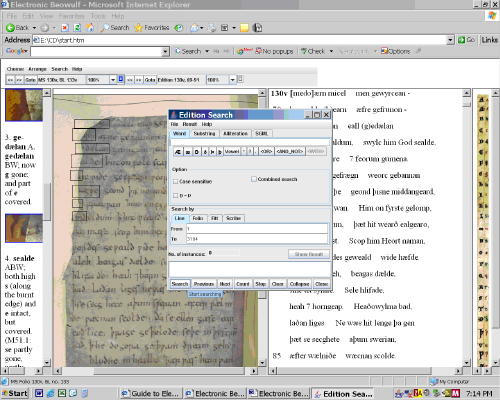Stop page loading with red X icon
This screenshot has width=500, height=400.
(x=65, y=28)
